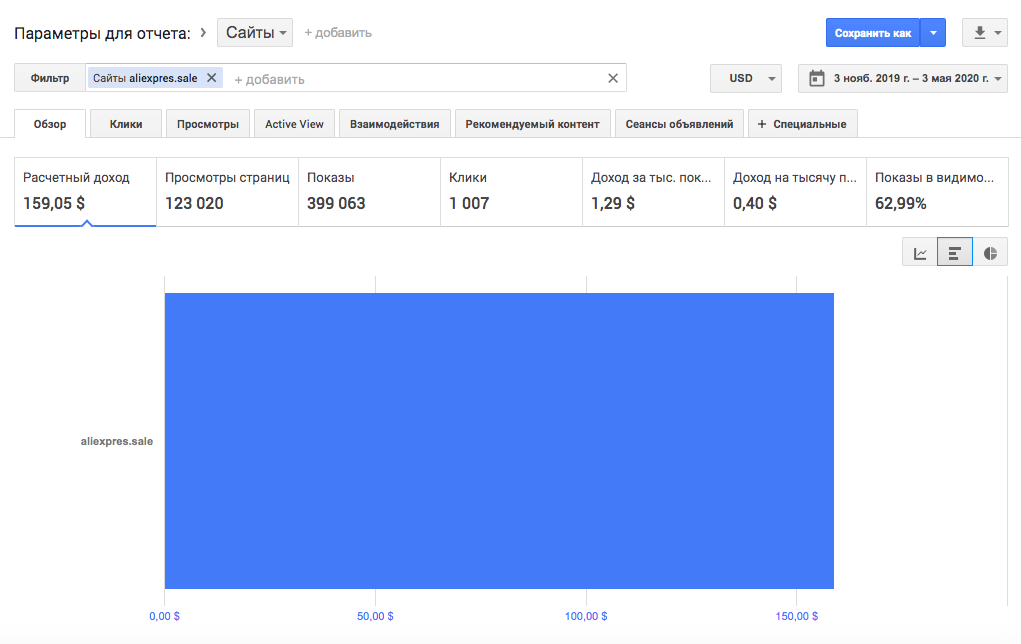Click the aliexpres.sale axis label
The image size is (1021, 644).
point(117,441)
